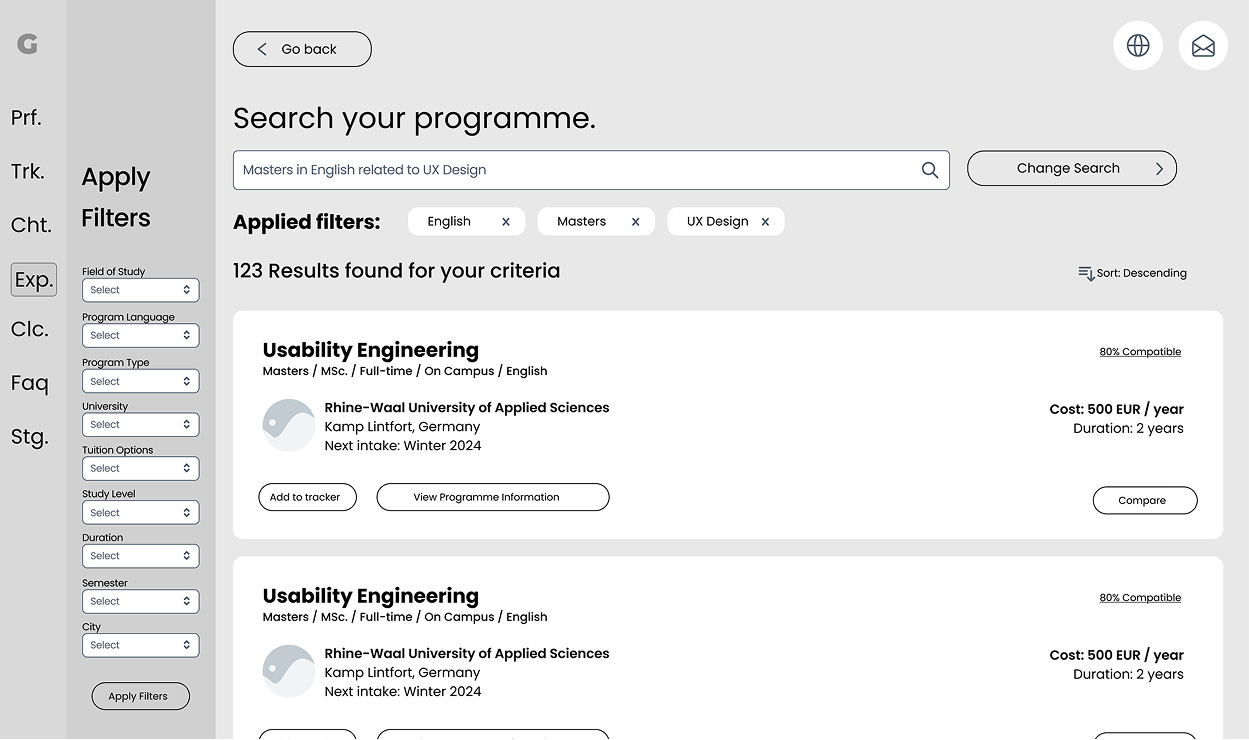
Task: Click Add to tracker on first result
Action: pyautogui.click(x=307, y=497)
